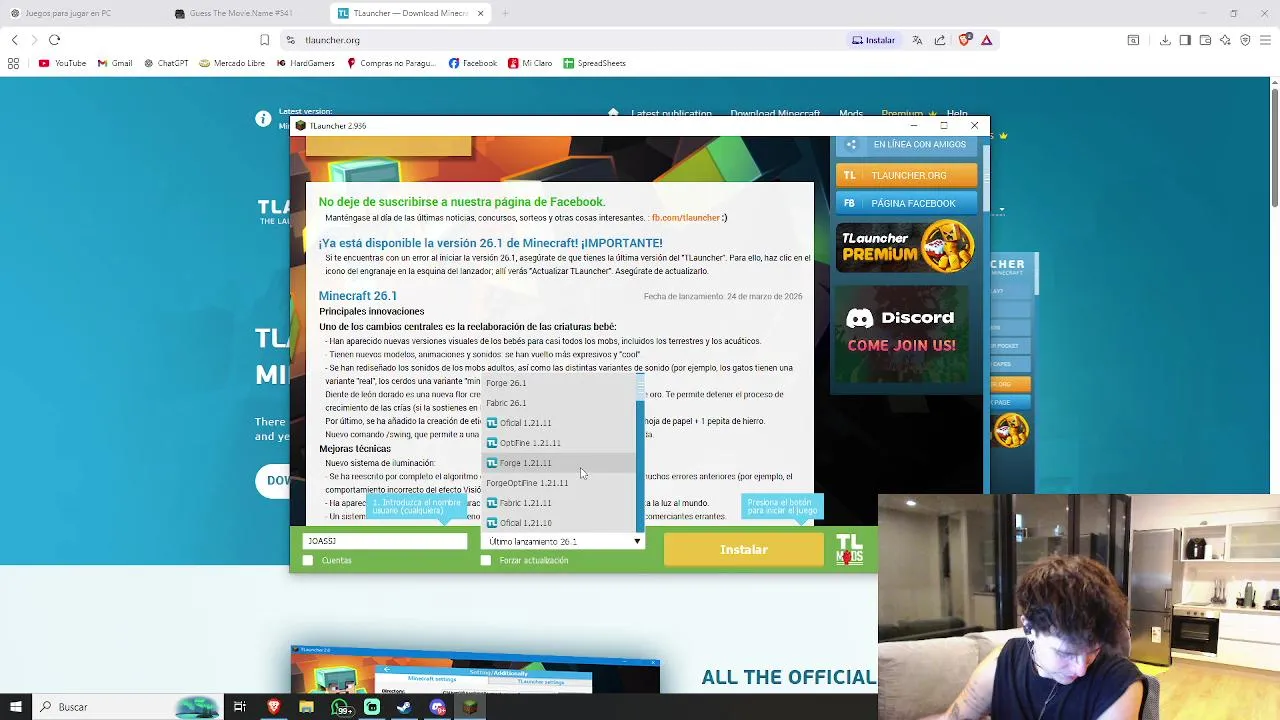Open the YouTube bookmark
The height and width of the screenshot is (720, 1280).
coord(62,63)
